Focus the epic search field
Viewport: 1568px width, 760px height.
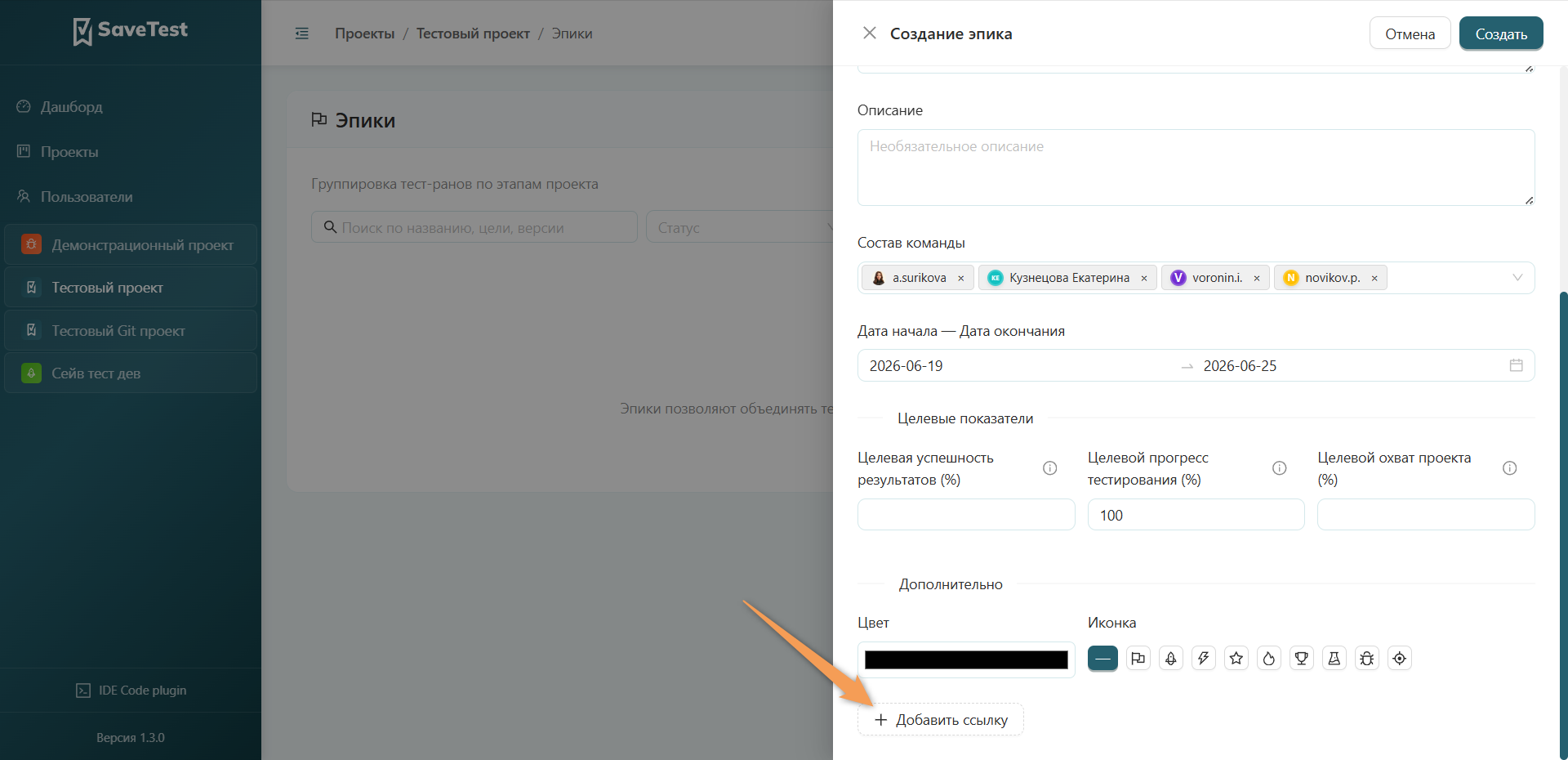point(474,227)
